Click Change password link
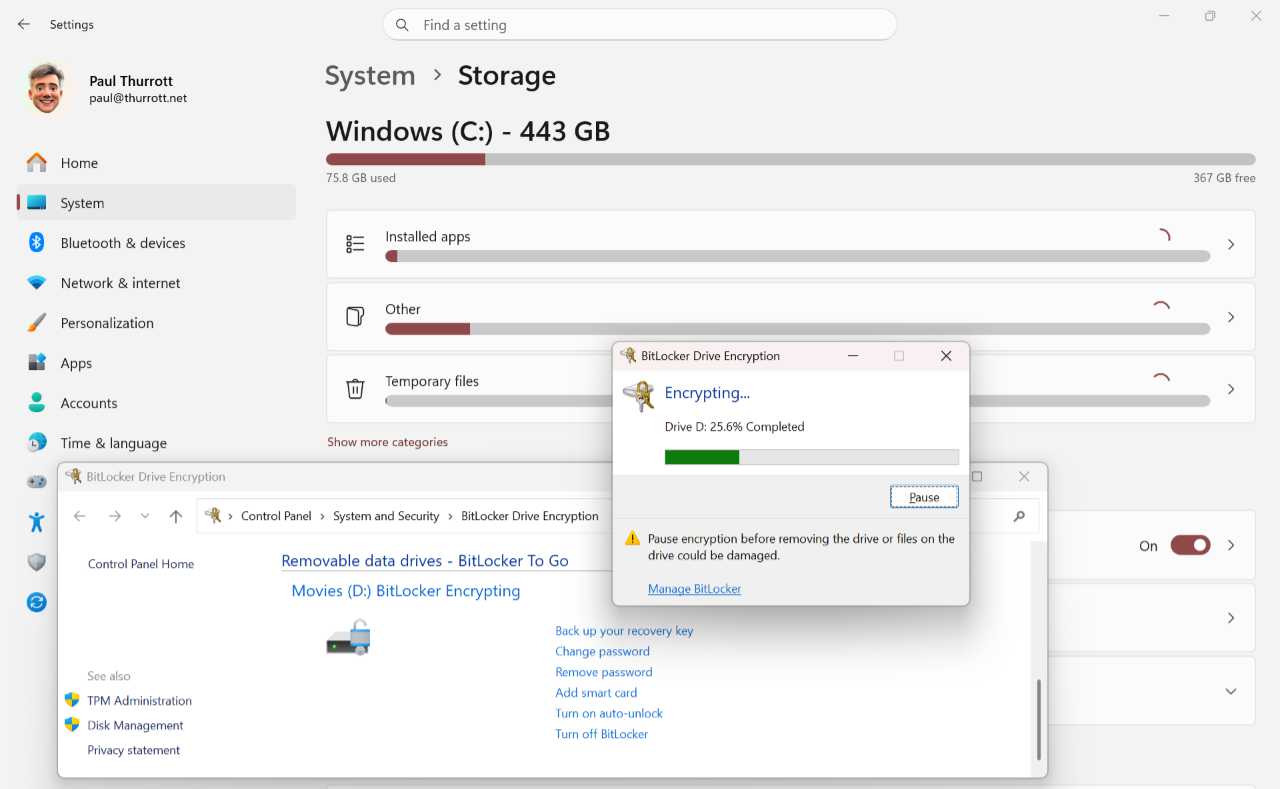Viewport: 1280px width, 789px height. 602,651
